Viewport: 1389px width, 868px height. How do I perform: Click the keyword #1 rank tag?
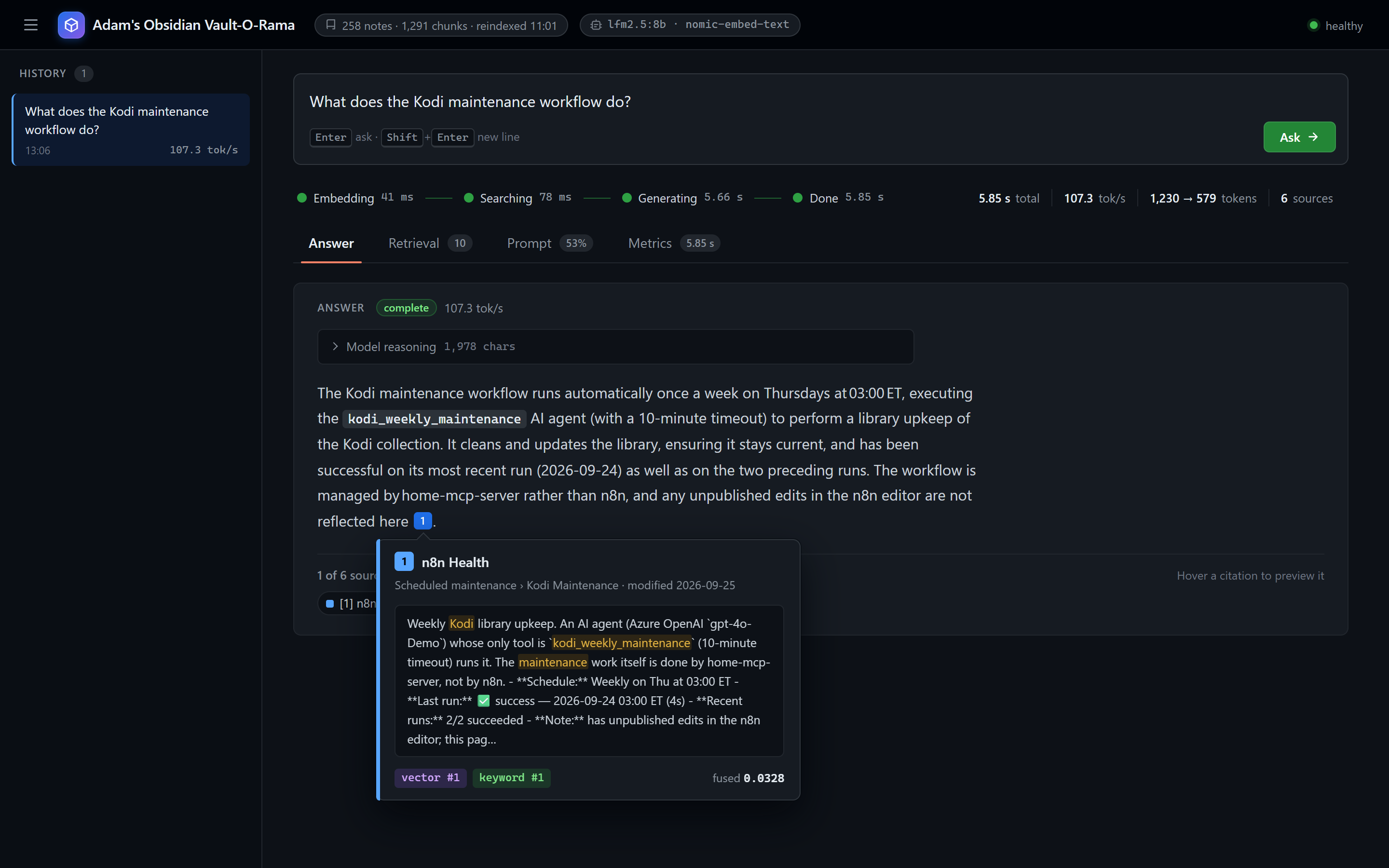pyautogui.click(x=511, y=778)
